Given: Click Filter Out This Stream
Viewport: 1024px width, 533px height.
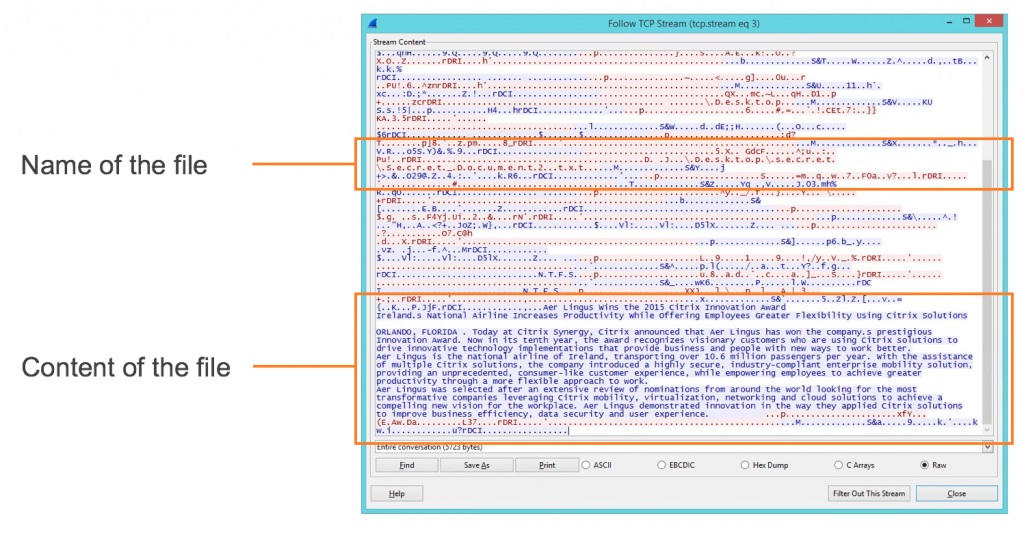Looking at the screenshot, I should click(x=869, y=493).
